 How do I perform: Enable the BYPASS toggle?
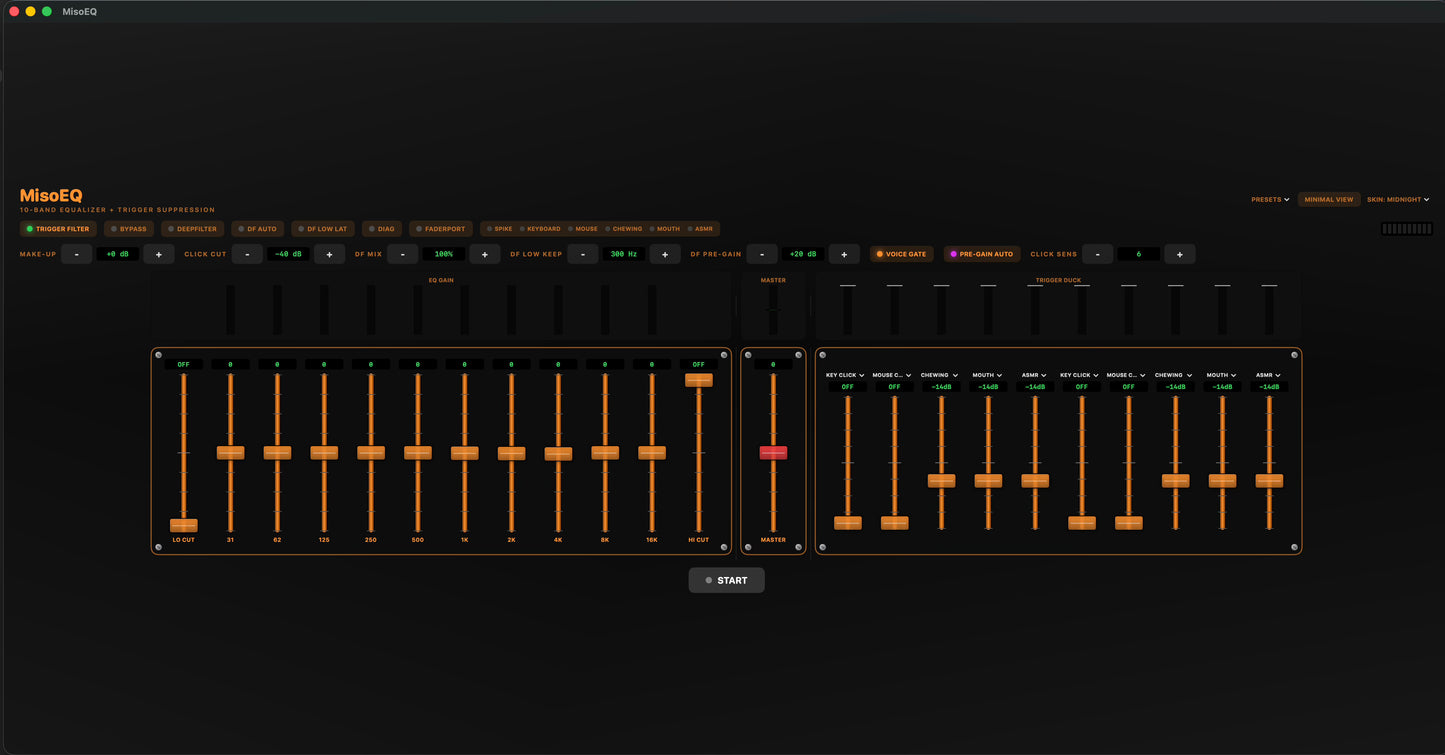129,229
